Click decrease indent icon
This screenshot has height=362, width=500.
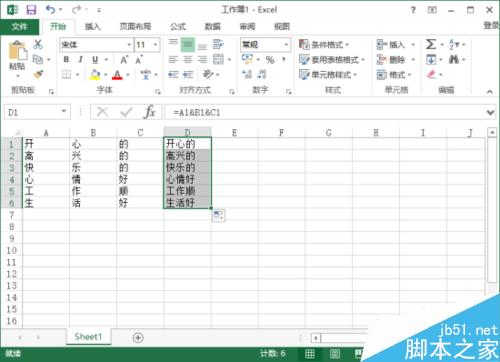coord(173,74)
